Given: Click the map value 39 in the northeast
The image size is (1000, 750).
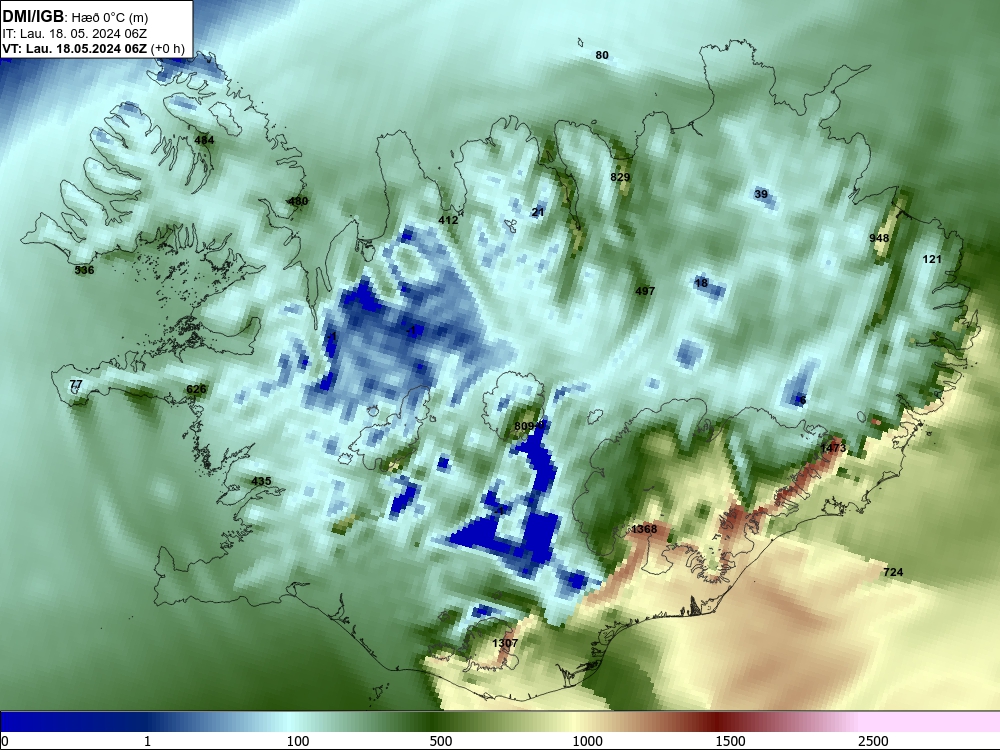Looking at the screenshot, I should [x=761, y=195].
